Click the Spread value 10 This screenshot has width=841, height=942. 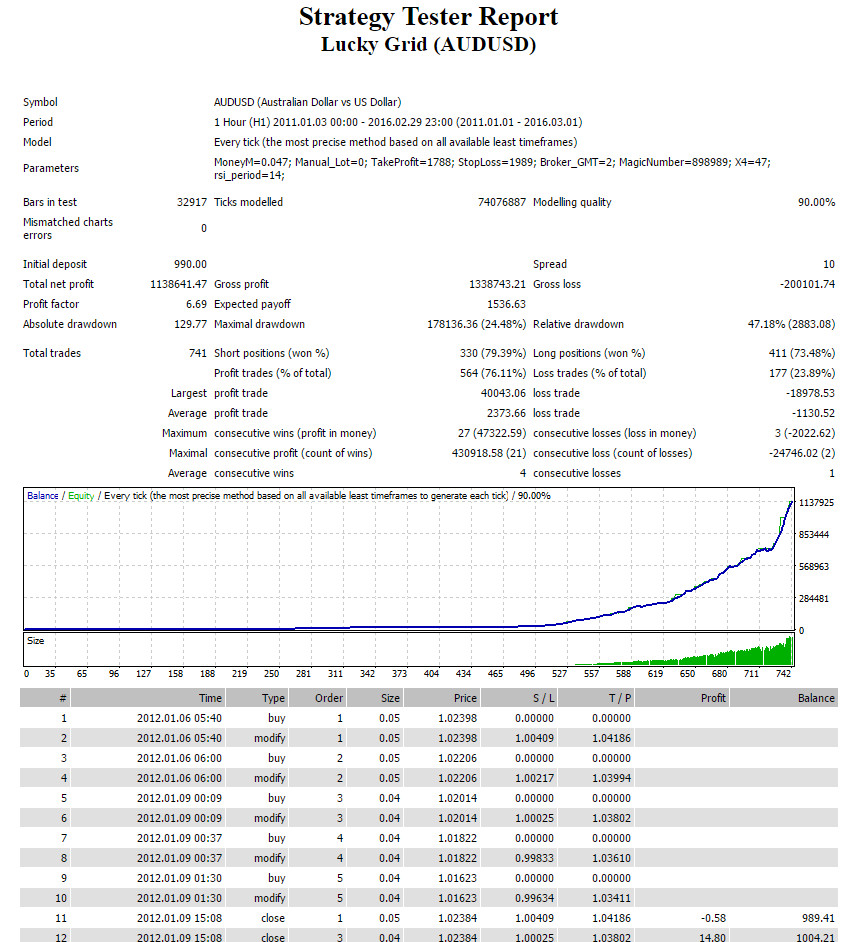828,264
